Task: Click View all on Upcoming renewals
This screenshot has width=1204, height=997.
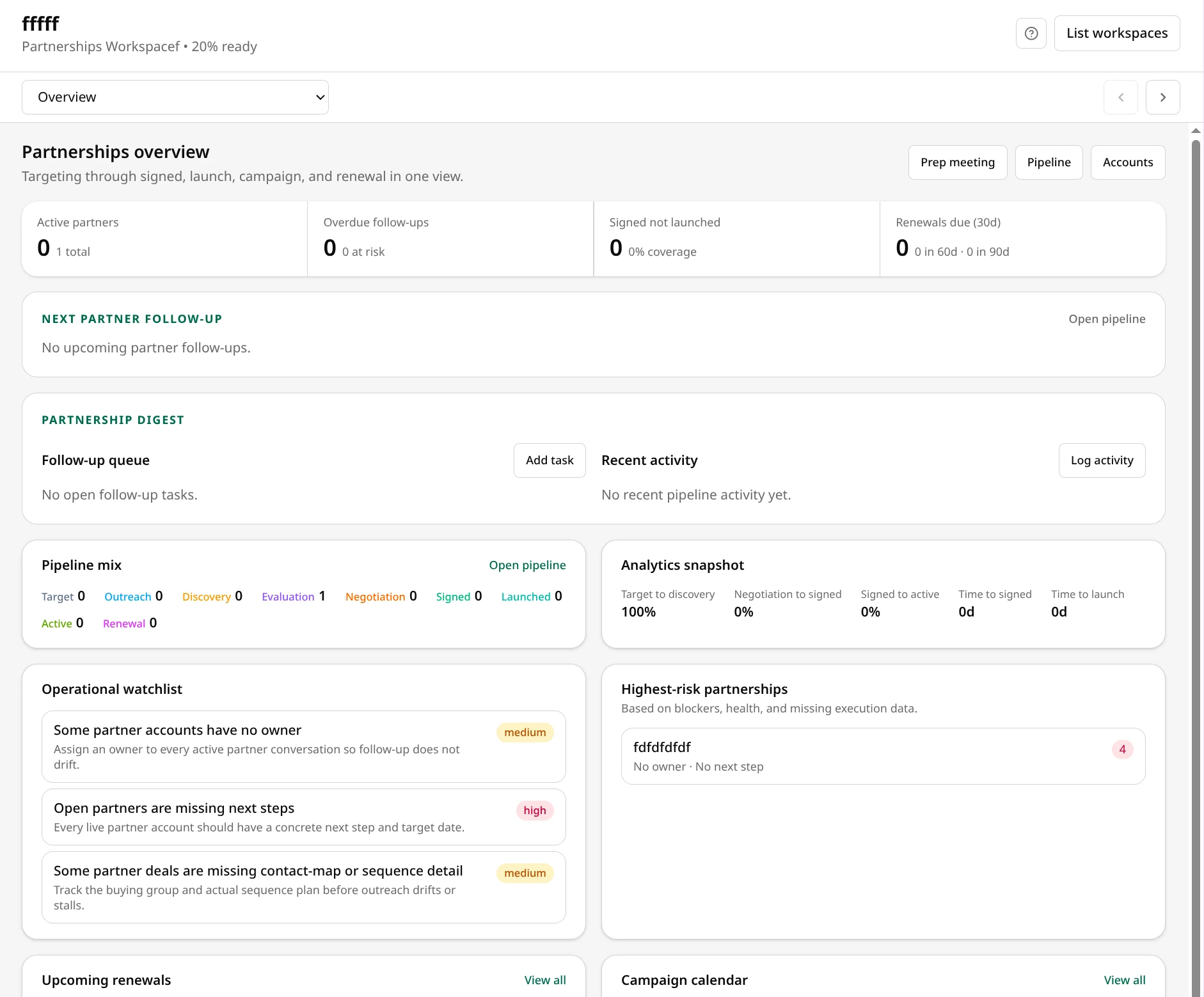Action: tap(545, 979)
